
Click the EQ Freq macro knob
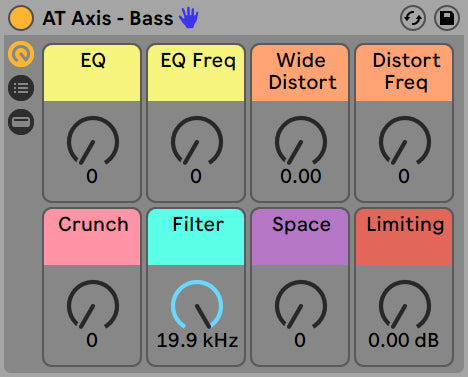197,141
